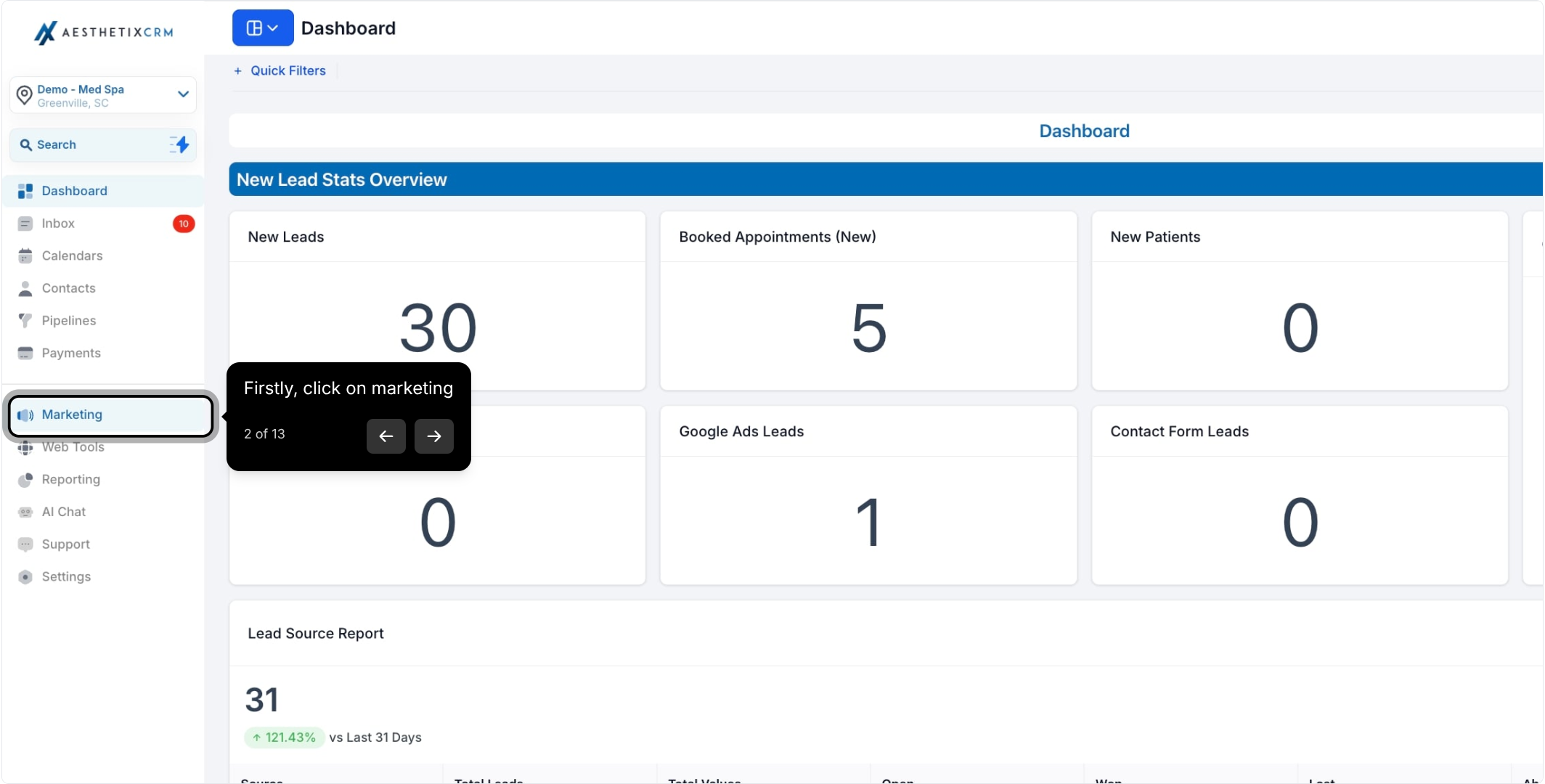Click the Web Tools icon
1545x784 pixels.
coord(25,447)
